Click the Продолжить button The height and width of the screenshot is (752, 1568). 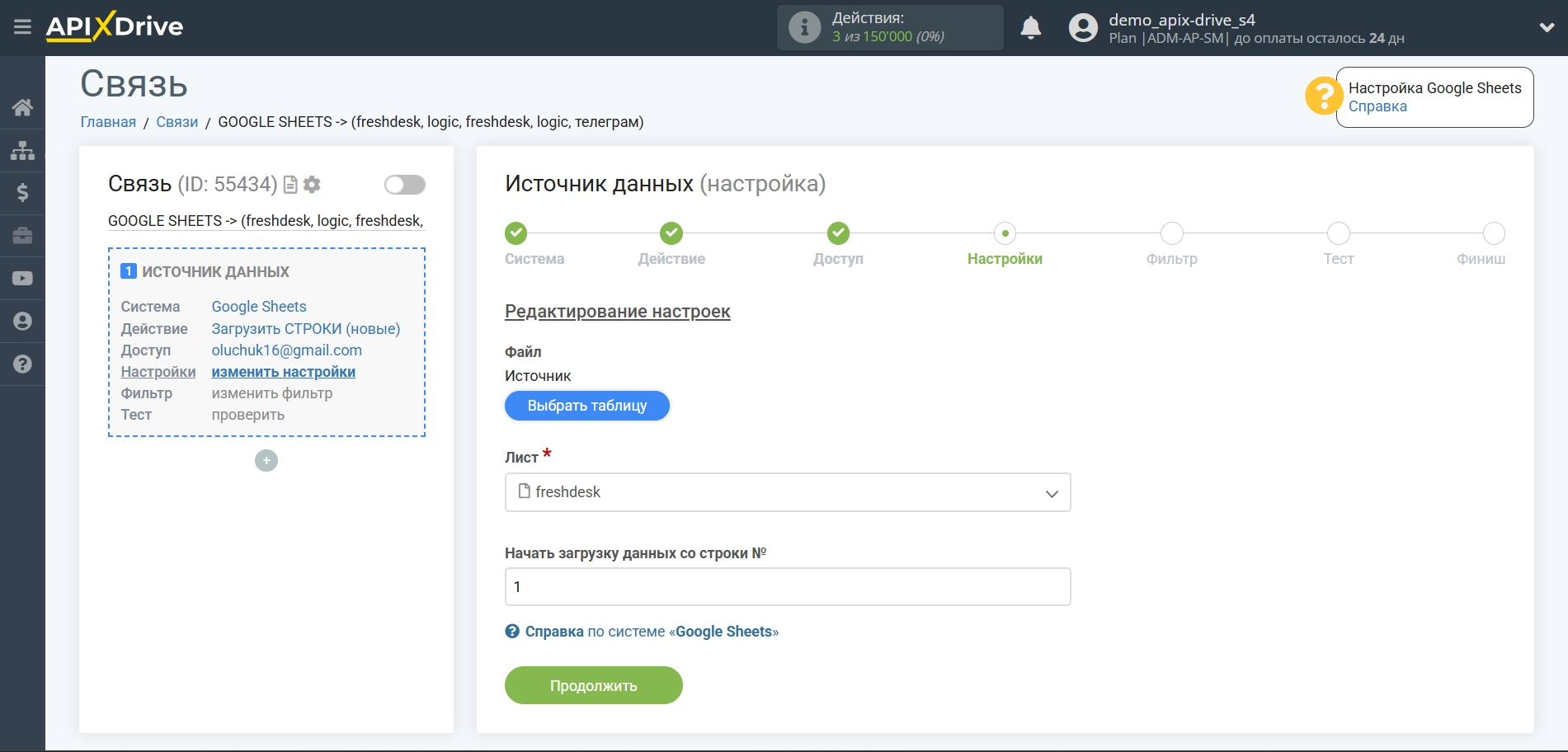pos(594,685)
